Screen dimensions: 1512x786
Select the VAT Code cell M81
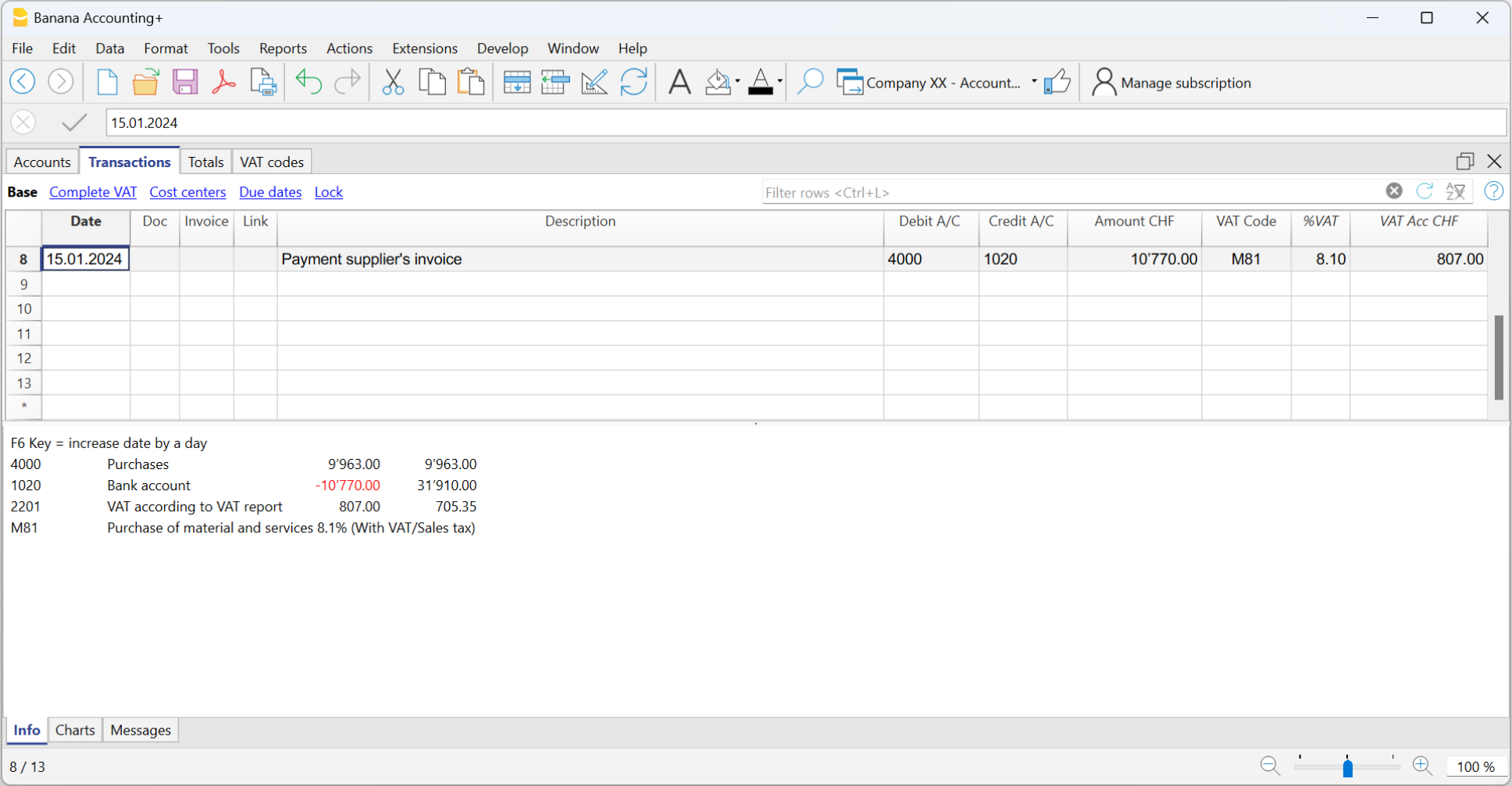[1246, 259]
